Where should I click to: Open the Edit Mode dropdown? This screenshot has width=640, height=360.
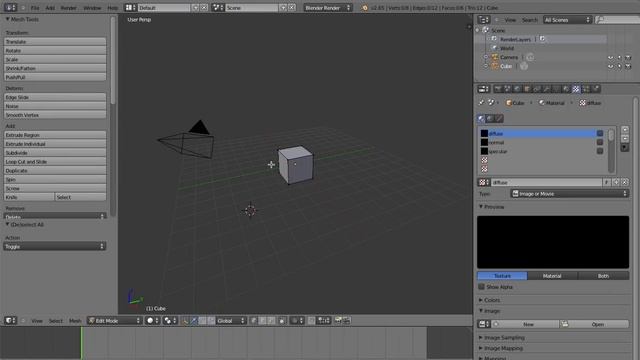click(114, 320)
